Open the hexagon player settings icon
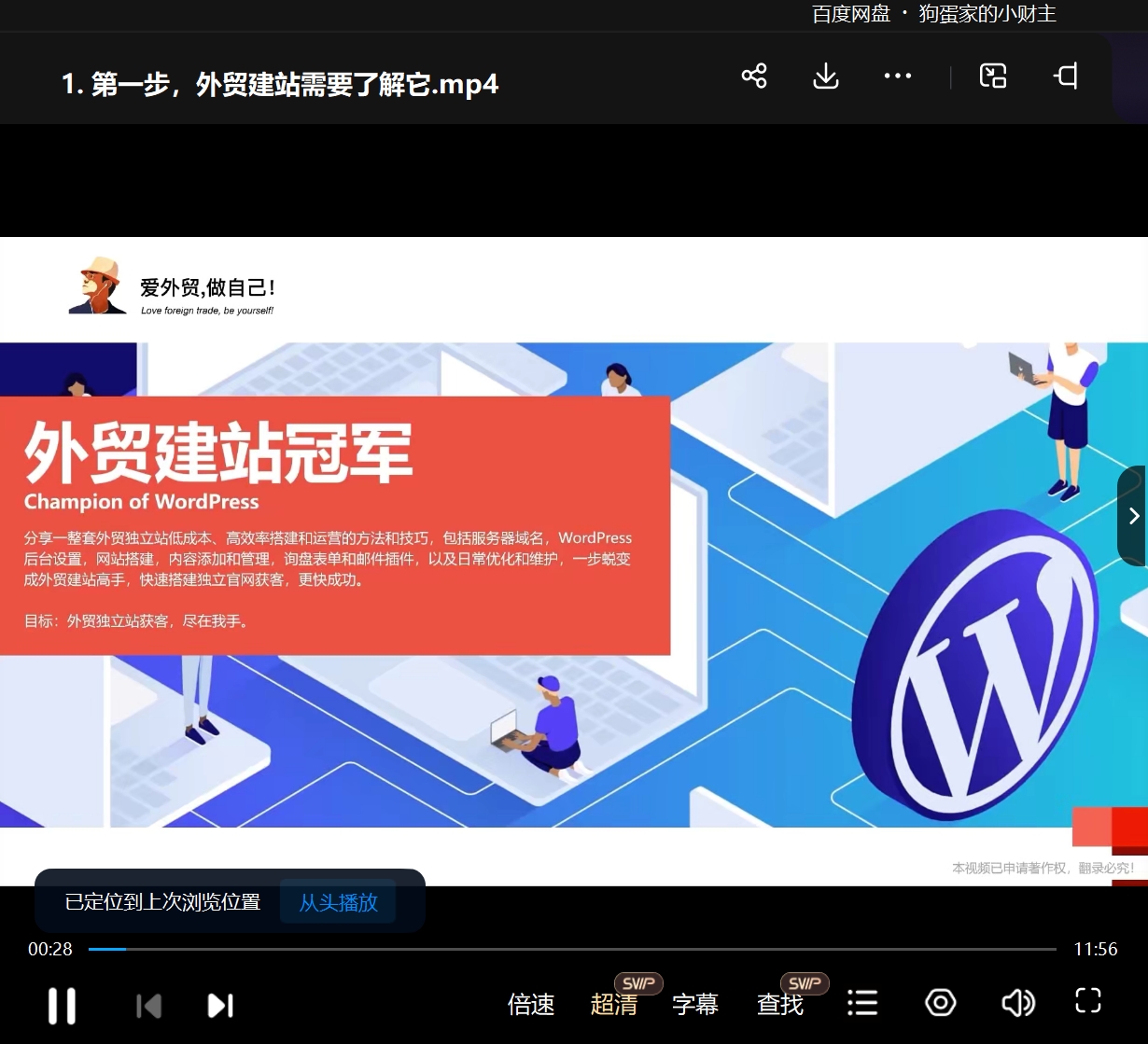The image size is (1148, 1044). (x=940, y=1003)
